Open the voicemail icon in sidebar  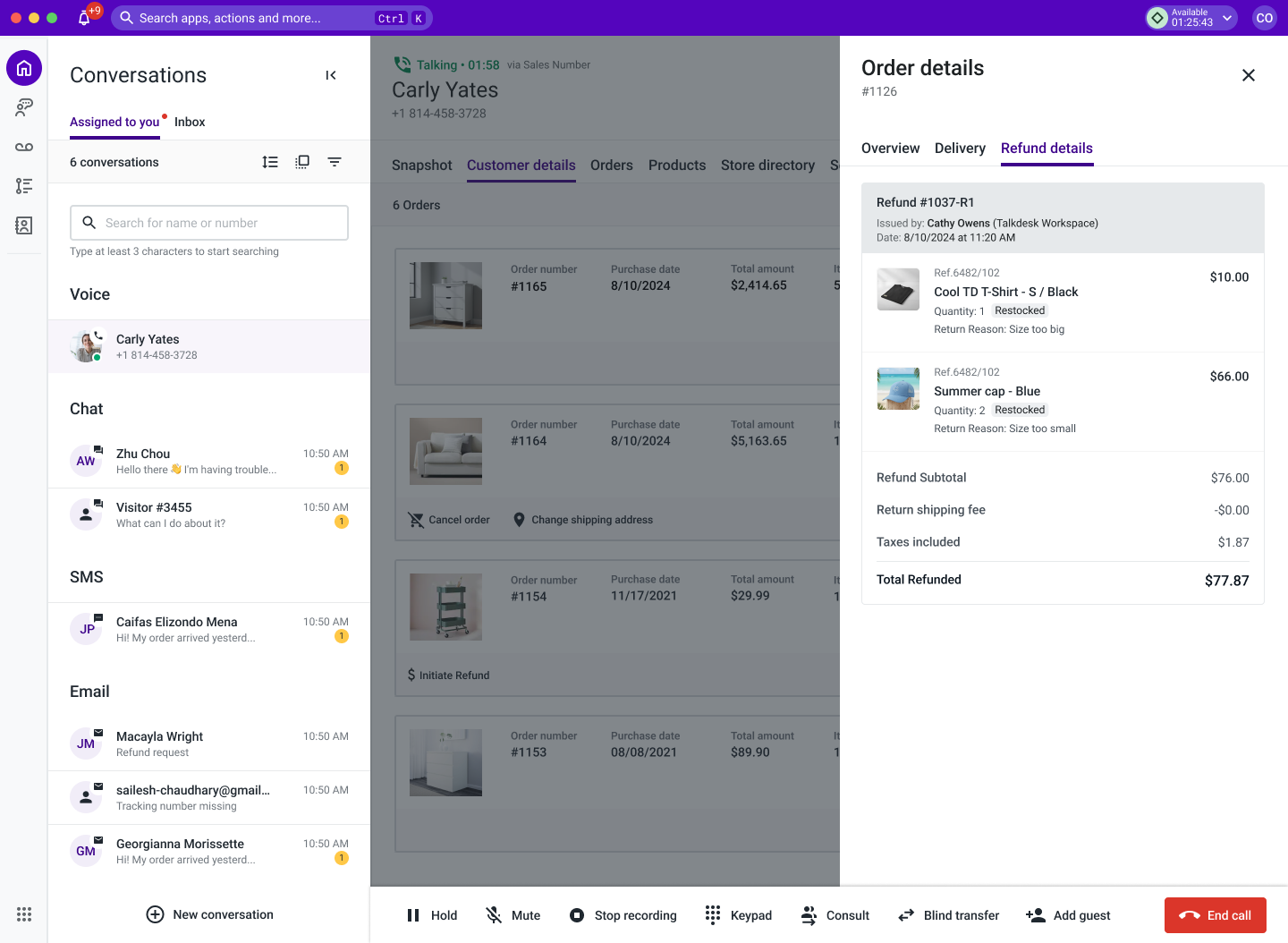(x=24, y=147)
